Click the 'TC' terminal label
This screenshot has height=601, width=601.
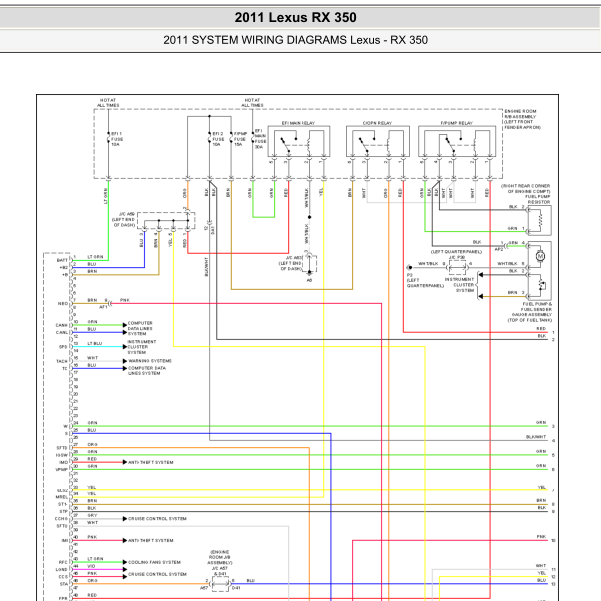(x=65, y=369)
